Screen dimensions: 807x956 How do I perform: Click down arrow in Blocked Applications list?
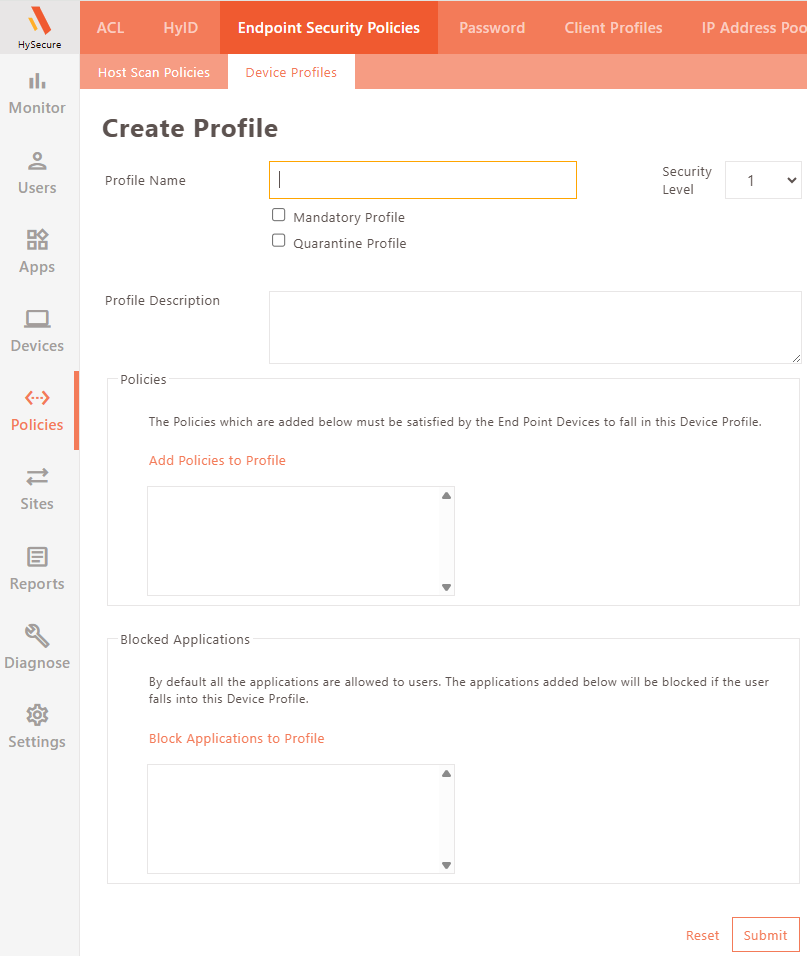point(446,865)
